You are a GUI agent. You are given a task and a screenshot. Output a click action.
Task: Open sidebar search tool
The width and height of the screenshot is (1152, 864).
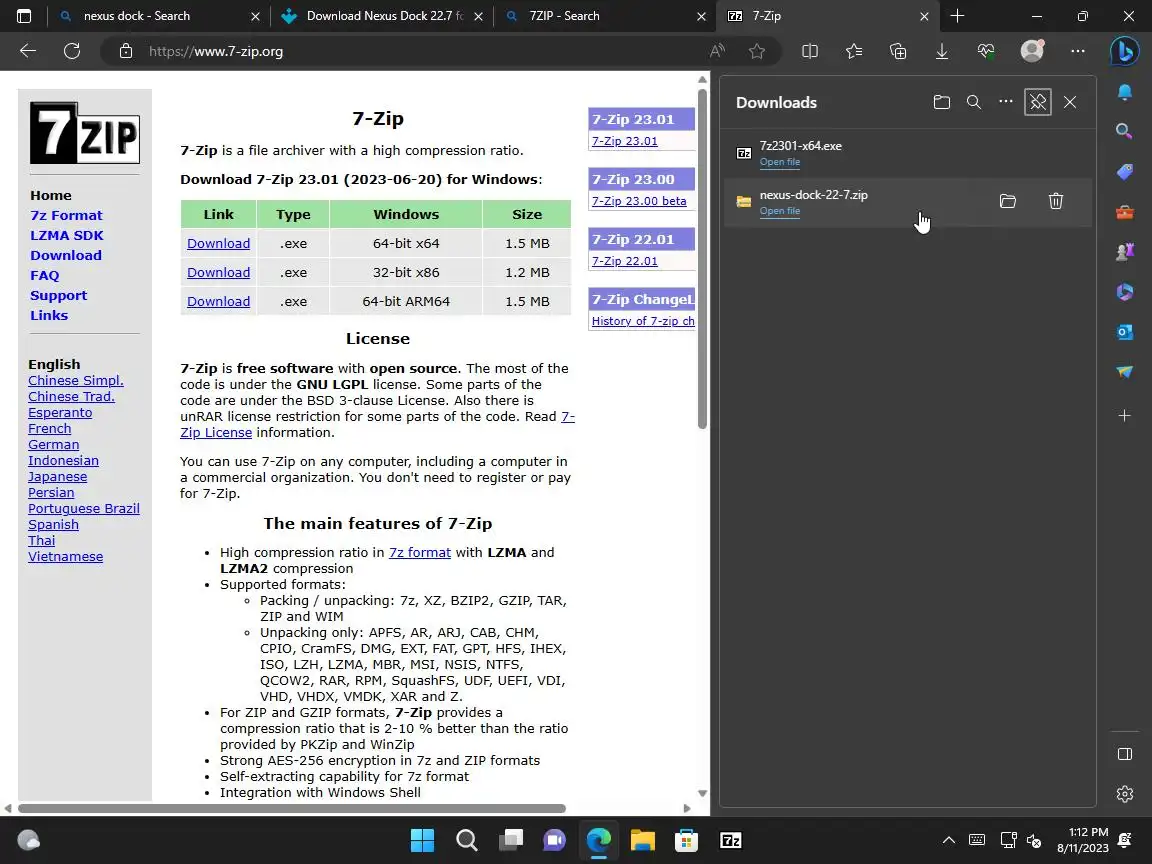(x=1124, y=132)
